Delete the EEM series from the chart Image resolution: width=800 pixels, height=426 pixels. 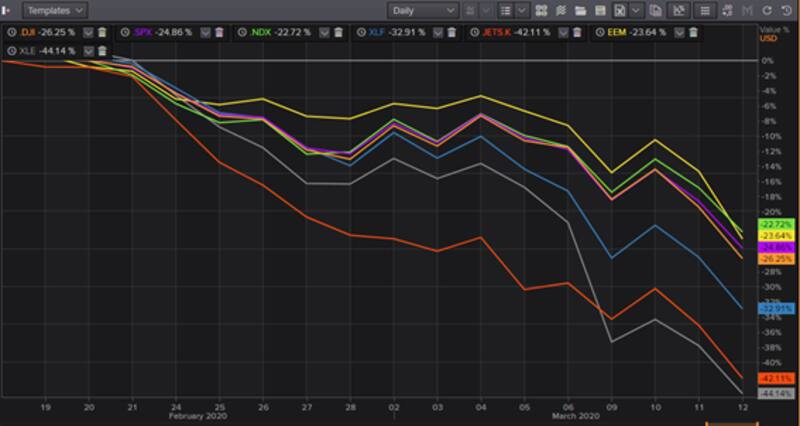point(693,32)
